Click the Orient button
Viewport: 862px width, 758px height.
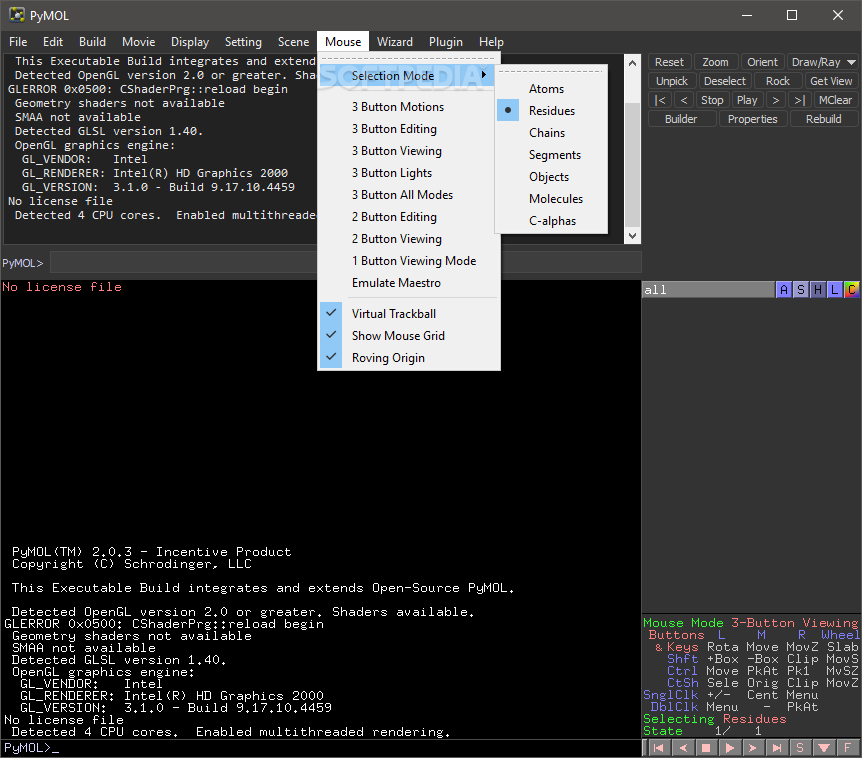click(762, 62)
